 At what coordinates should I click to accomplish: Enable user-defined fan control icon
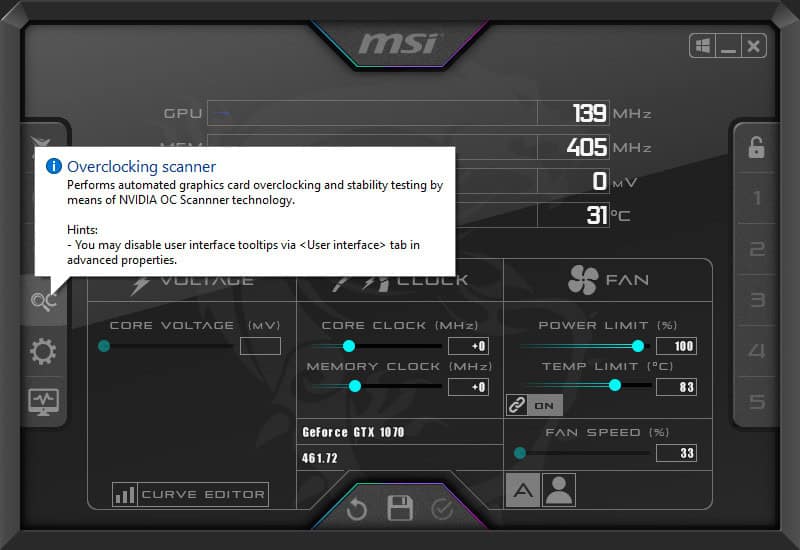559,490
